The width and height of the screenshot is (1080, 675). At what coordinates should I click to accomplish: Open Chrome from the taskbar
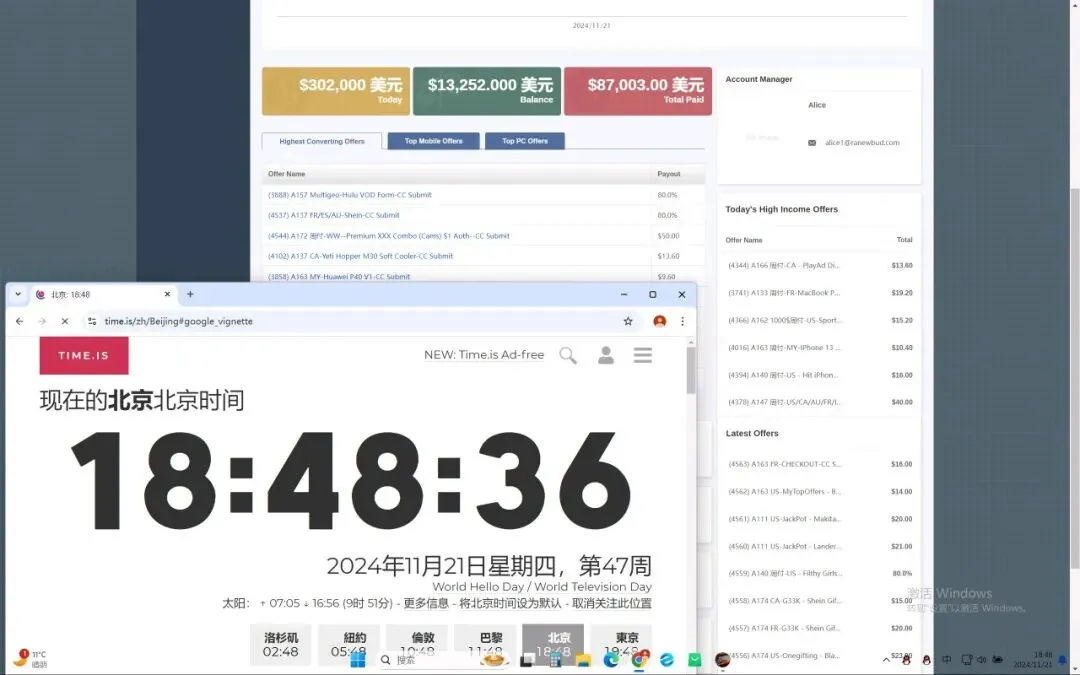pyautogui.click(x=638, y=660)
